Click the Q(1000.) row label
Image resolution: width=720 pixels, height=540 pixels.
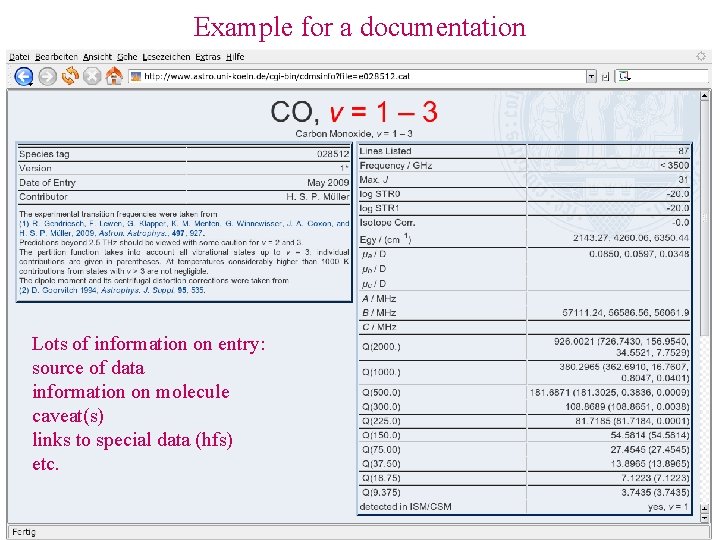(x=381, y=372)
